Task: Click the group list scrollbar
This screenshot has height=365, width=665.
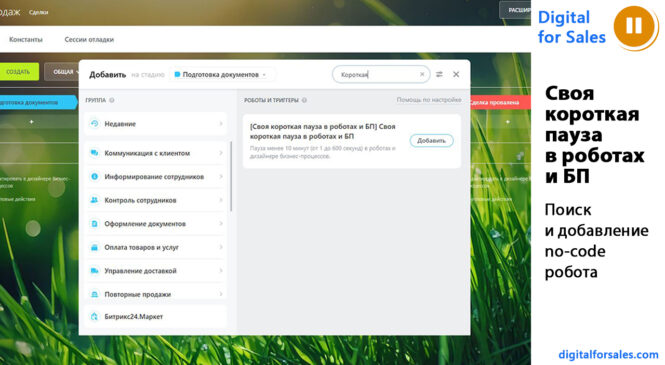Action: click(231, 176)
